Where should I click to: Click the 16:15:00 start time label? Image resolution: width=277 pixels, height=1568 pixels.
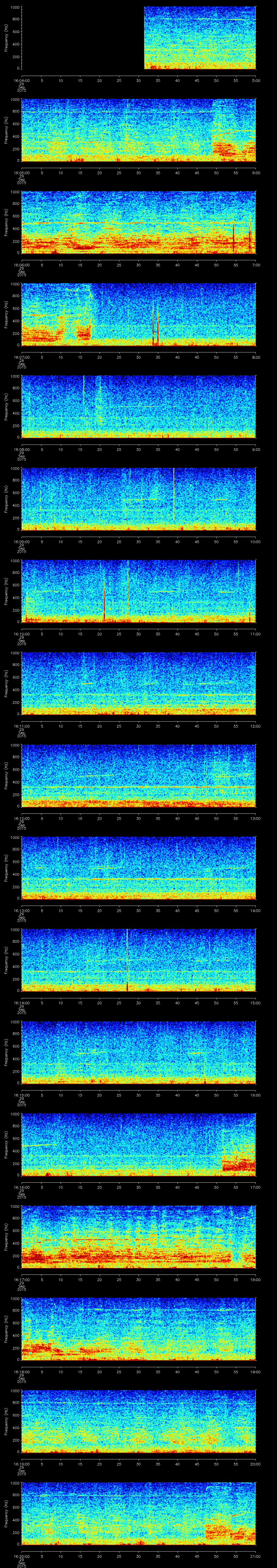(x=21, y=1095)
